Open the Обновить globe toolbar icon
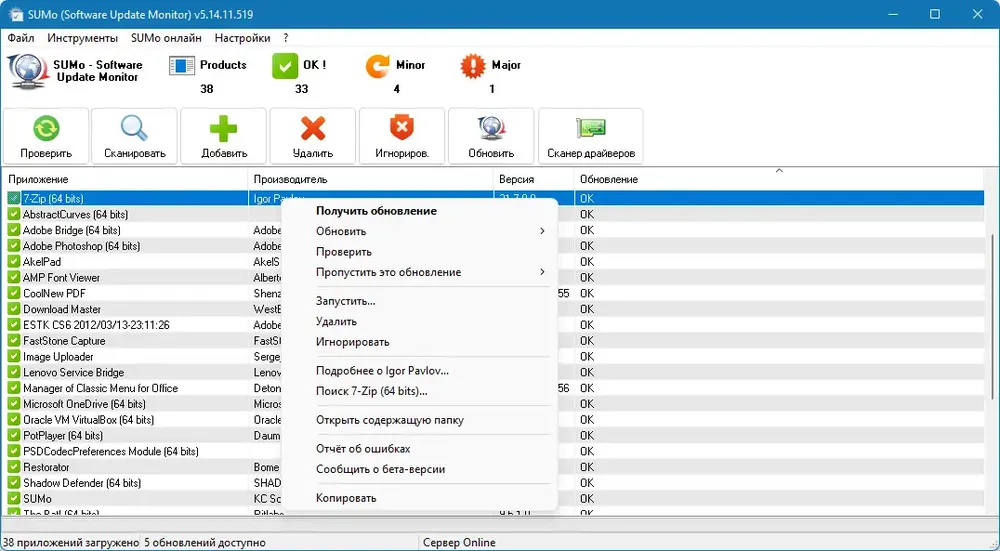The image size is (1000, 551). (491, 129)
